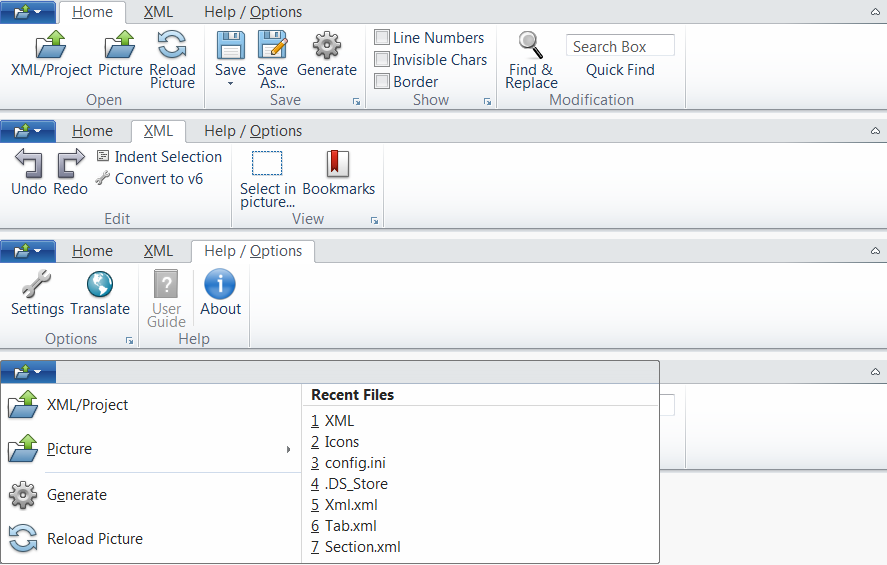Expand the Picture submenu arrow in the application menu
This screenshot has width=887, height=565.
(289, 450)
